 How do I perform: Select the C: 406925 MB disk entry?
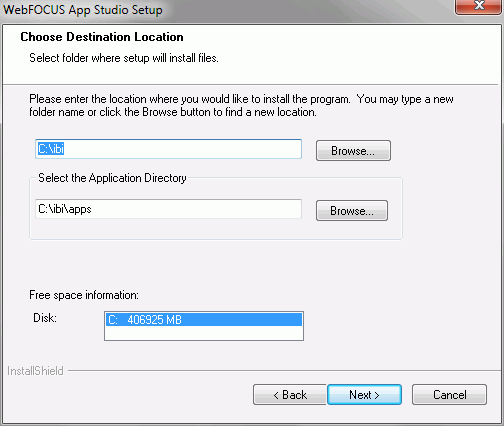[204, 320]
